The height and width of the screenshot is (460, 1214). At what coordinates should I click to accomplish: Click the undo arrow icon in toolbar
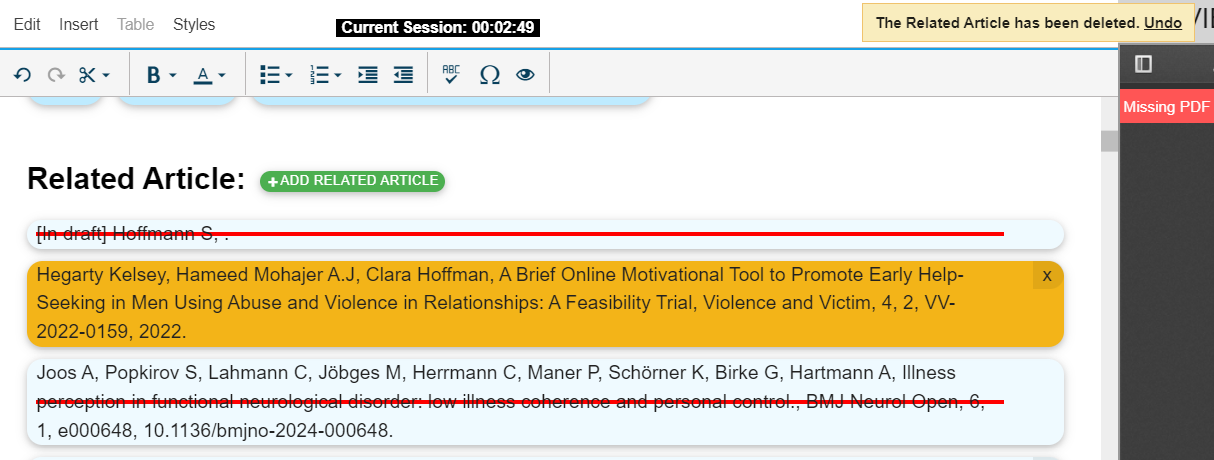tap(22, 75)
